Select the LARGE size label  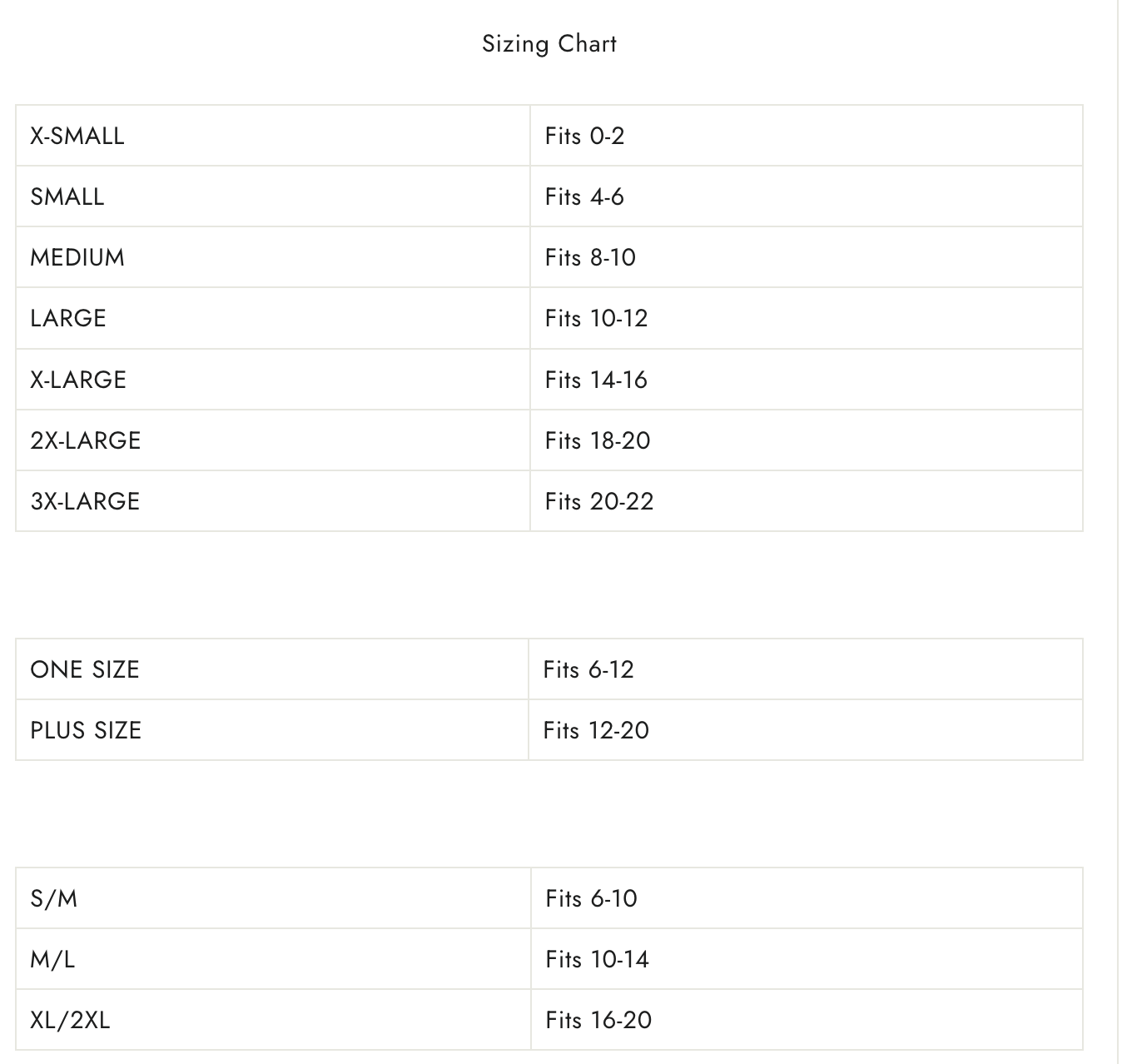click(68, 318)
